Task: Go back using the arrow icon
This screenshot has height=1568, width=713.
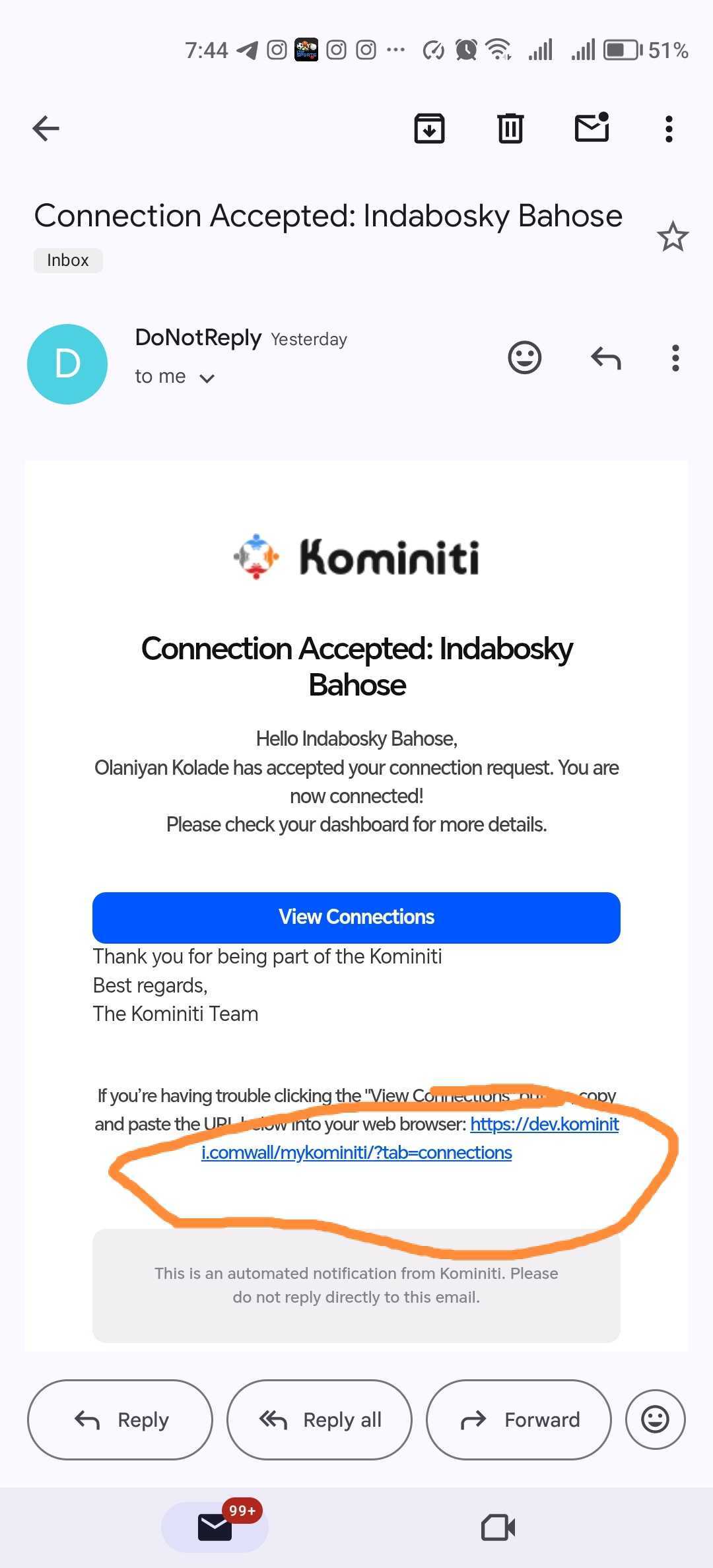Action: pos(46,128)
